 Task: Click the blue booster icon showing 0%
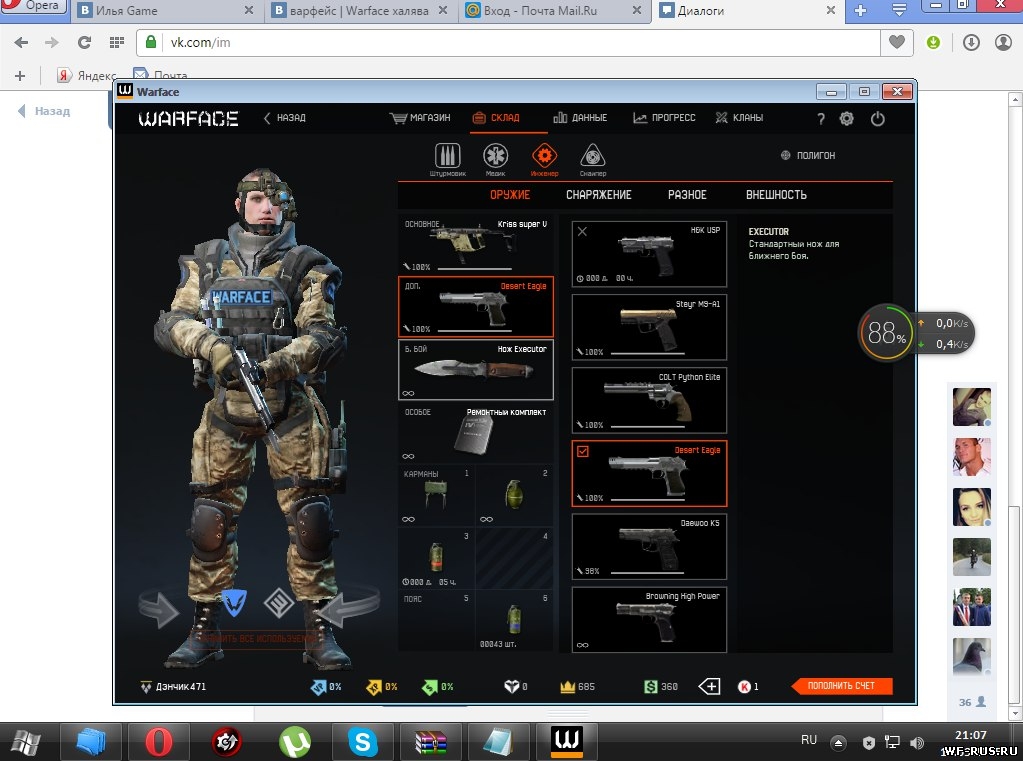[x=318, y=687]
